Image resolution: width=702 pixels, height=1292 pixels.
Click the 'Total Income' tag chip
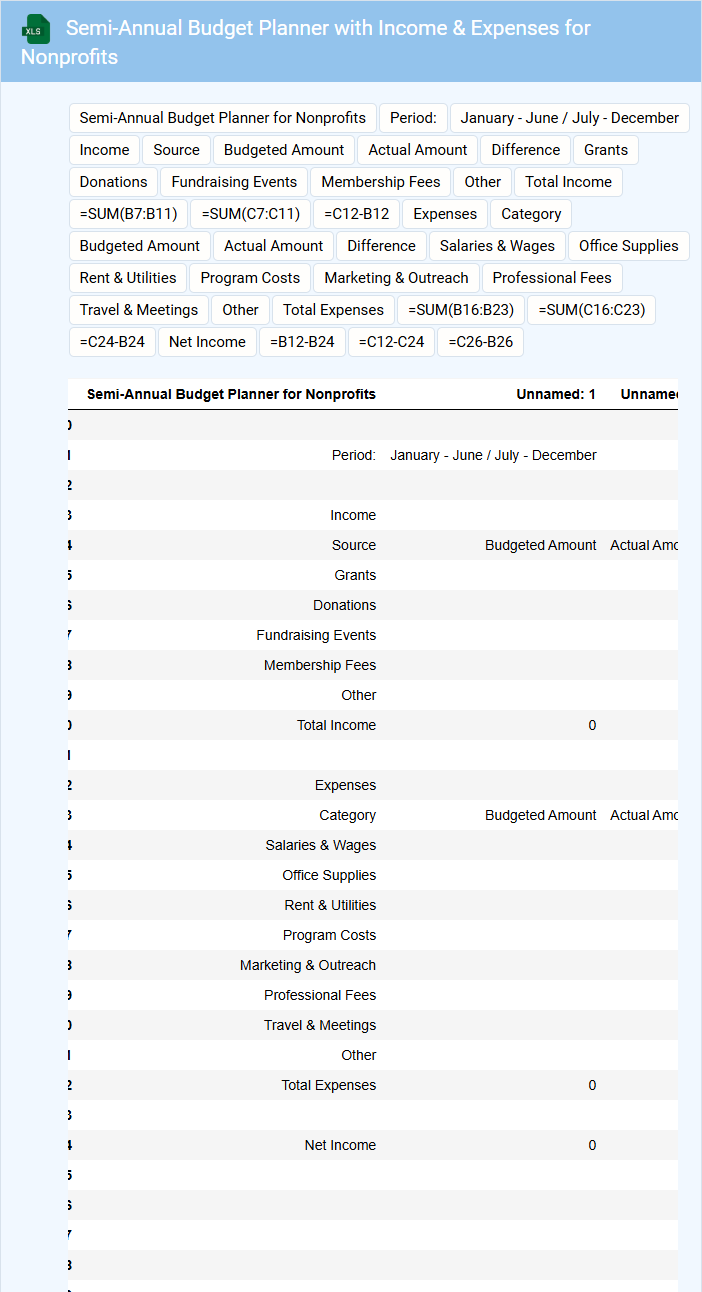(x=568, y=182)
